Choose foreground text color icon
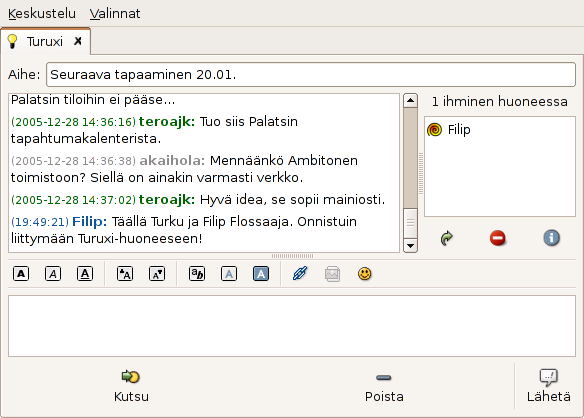584x418 pixels. click(x=229, y=274)
